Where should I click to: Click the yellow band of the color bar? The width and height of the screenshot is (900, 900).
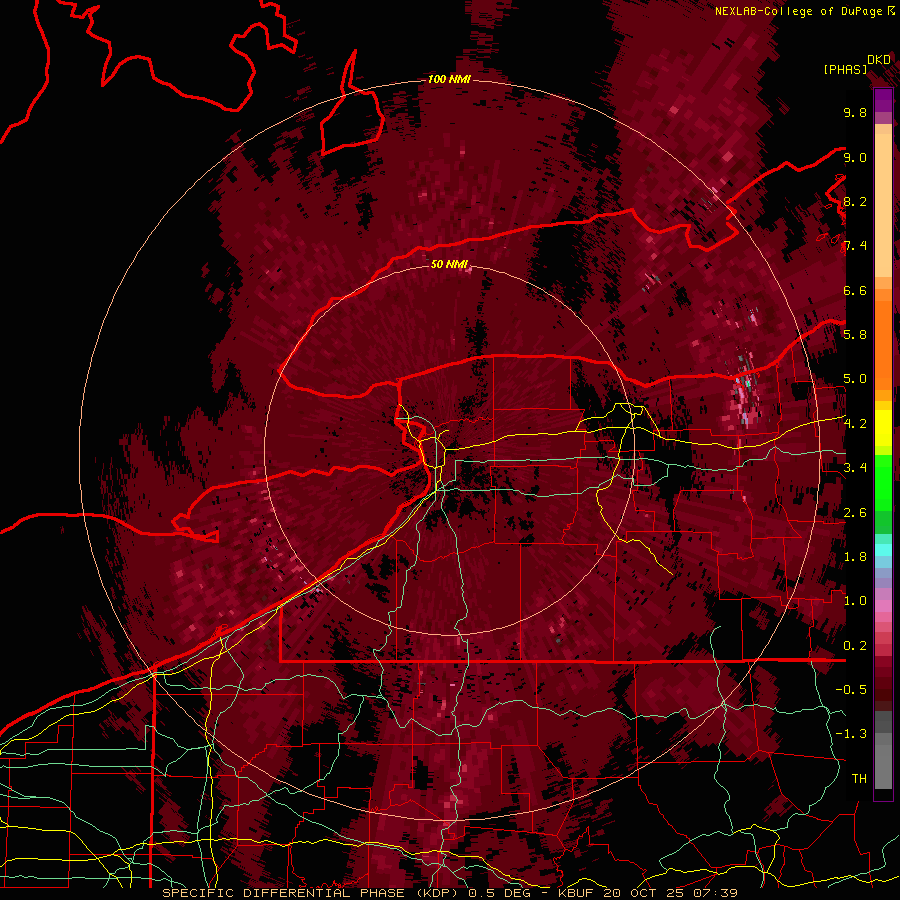click(x=883, y=428)
